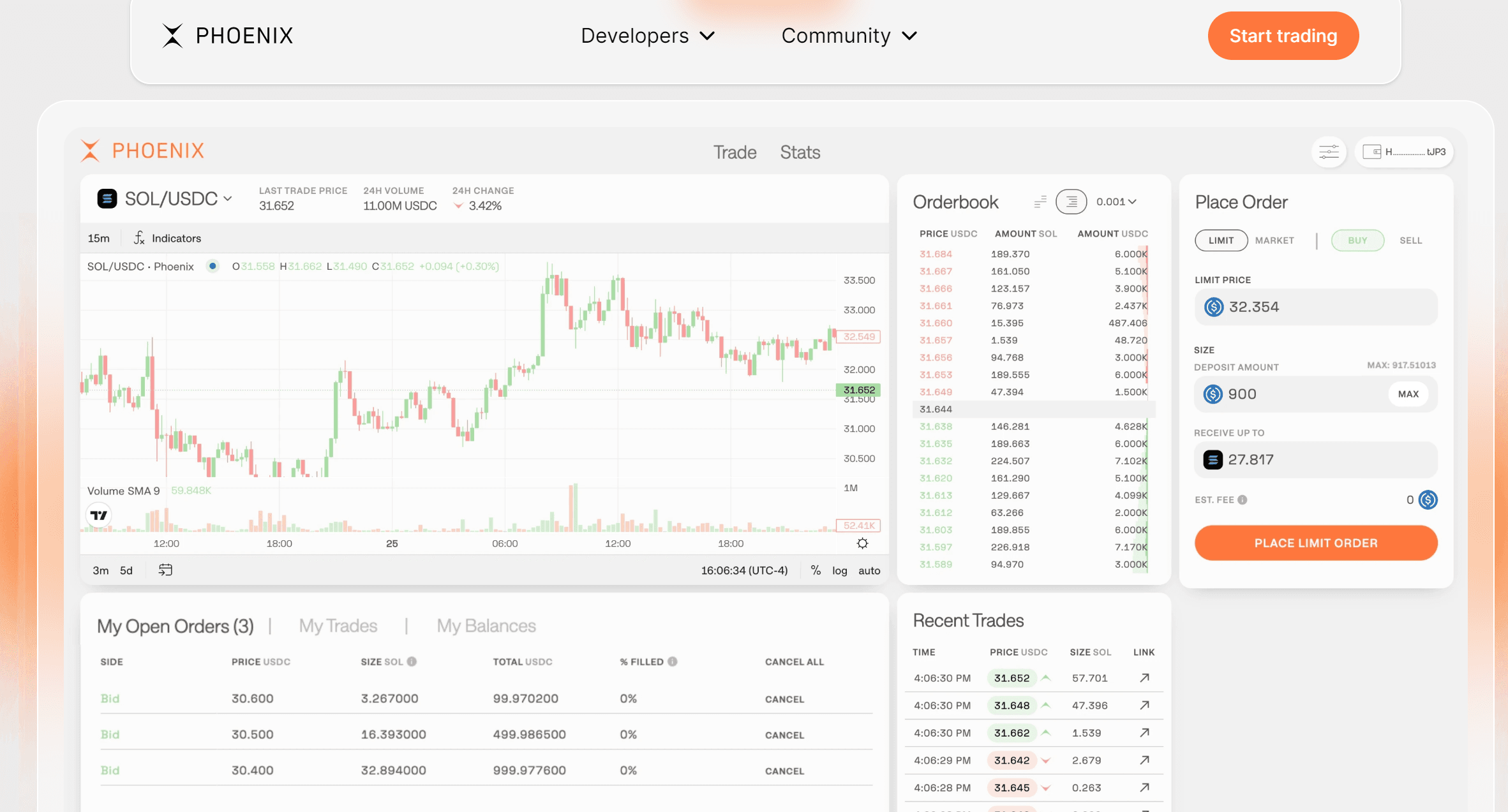Click CANCEL ALL open orders
The width and height of the screenshot is (1508, 812).
(x=794, y=662)
